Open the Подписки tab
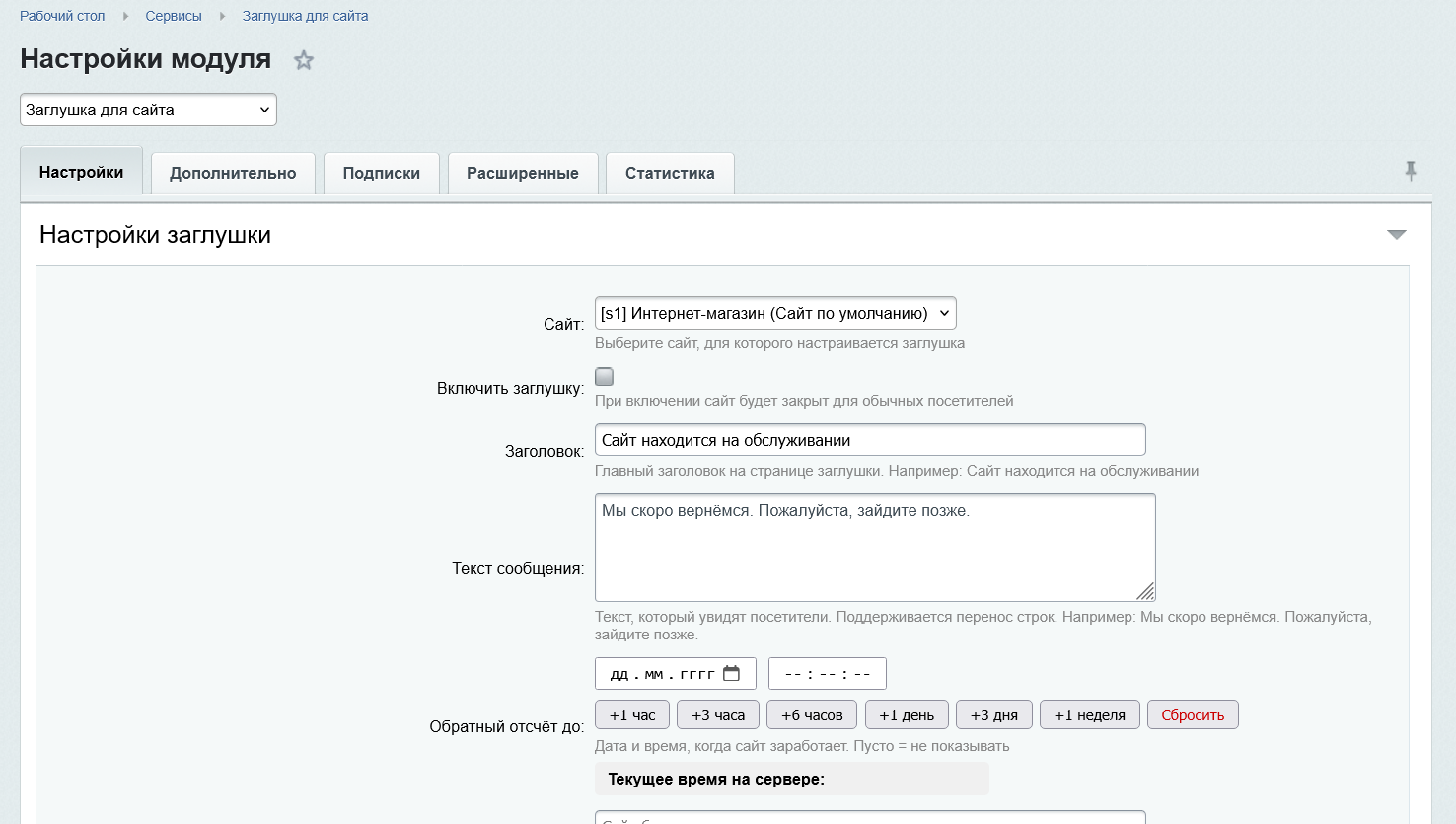Image resolution: width=1456 pixels, height=824 pixels. [382, 173]
